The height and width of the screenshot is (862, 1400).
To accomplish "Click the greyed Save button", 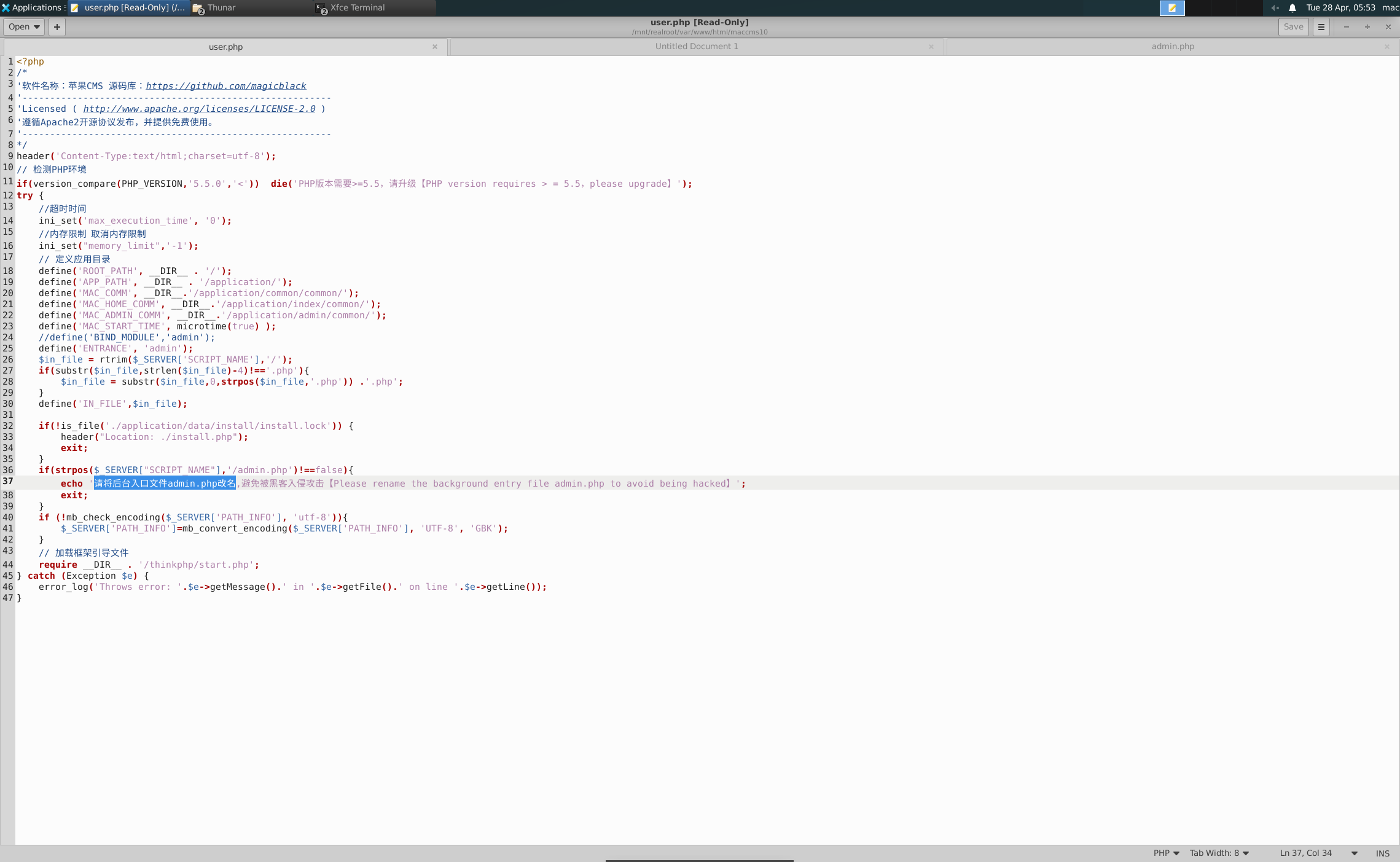I will [x=1293, y=27].
